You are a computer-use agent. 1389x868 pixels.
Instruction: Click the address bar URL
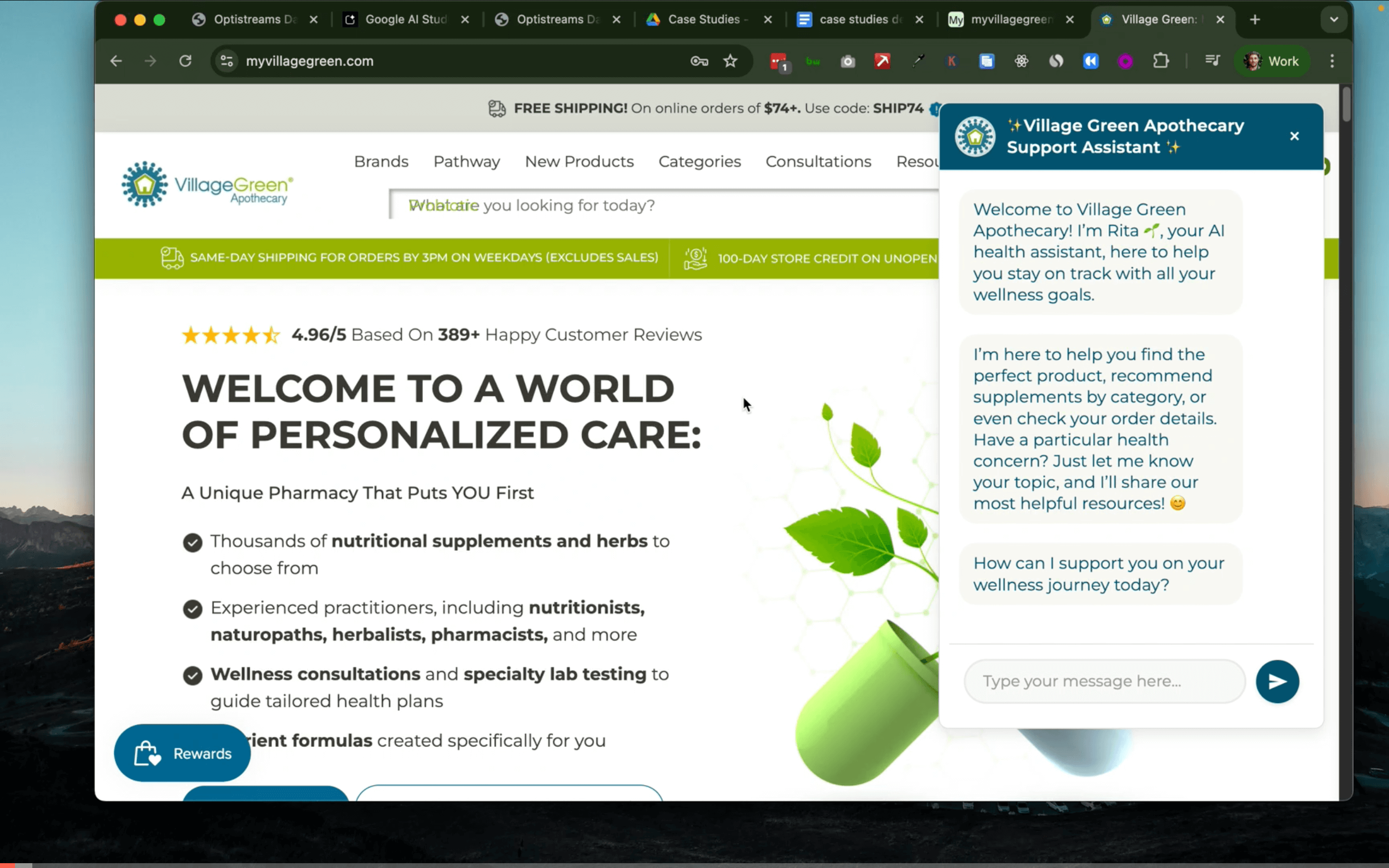(310, 61)
